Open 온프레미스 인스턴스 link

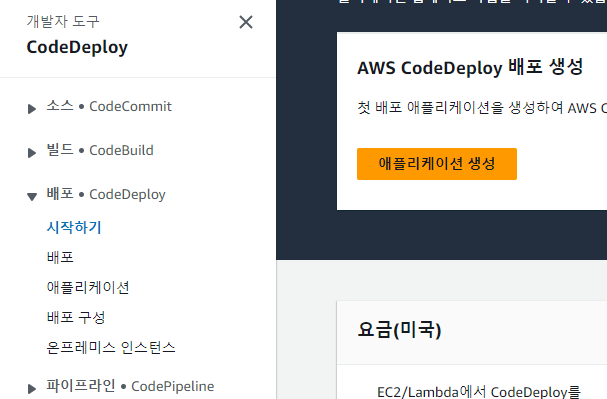click(111, 348)
